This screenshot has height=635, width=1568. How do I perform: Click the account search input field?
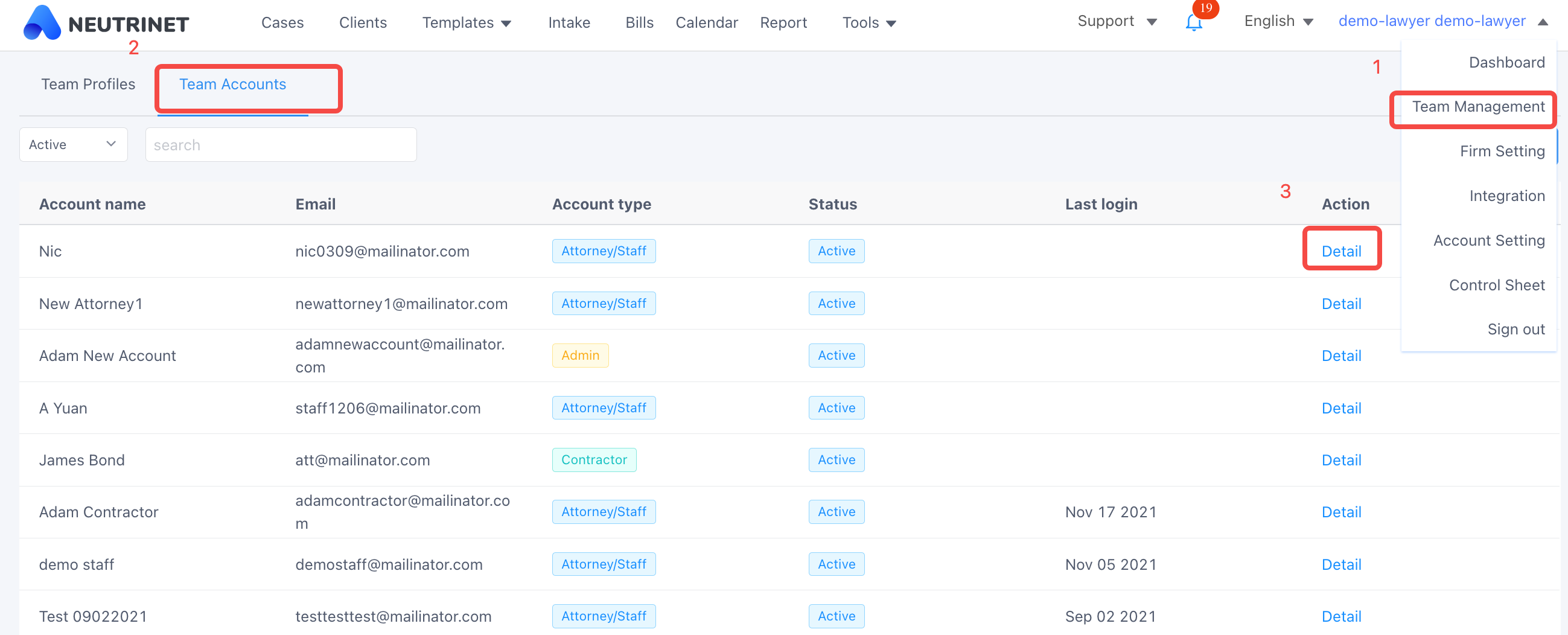tap(281, 145)
